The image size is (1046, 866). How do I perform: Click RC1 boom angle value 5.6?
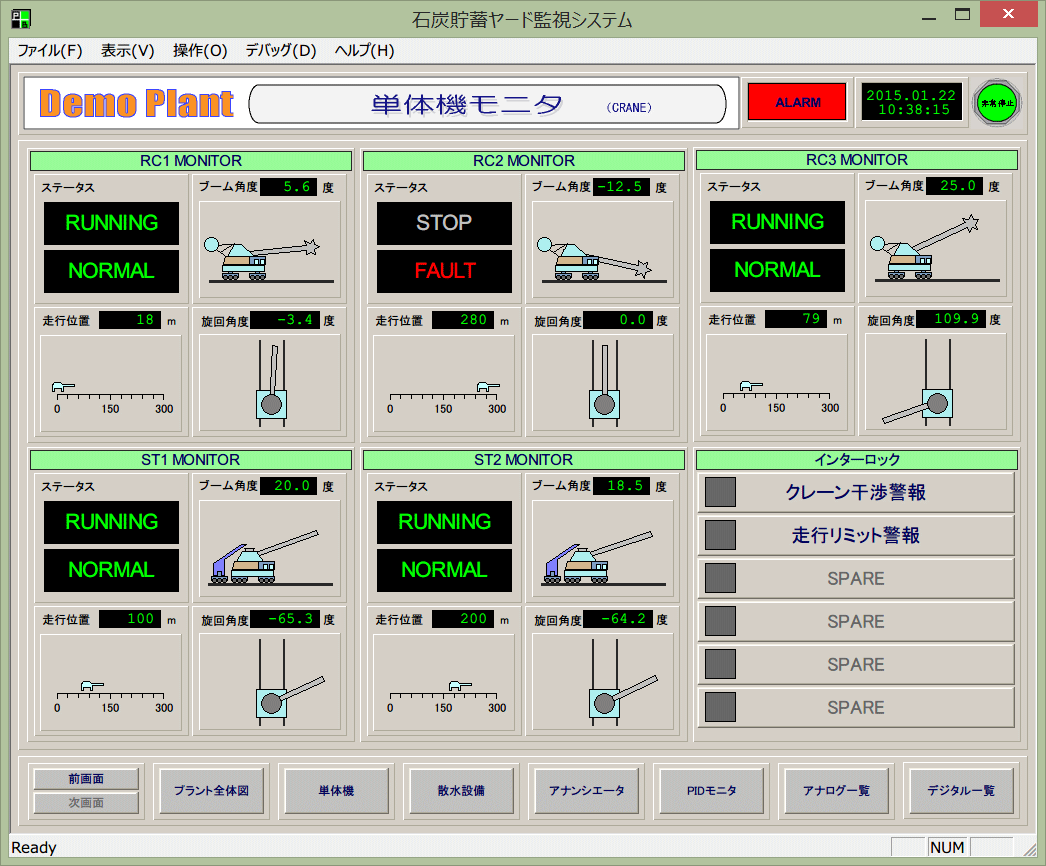click(x=289, y=187)
